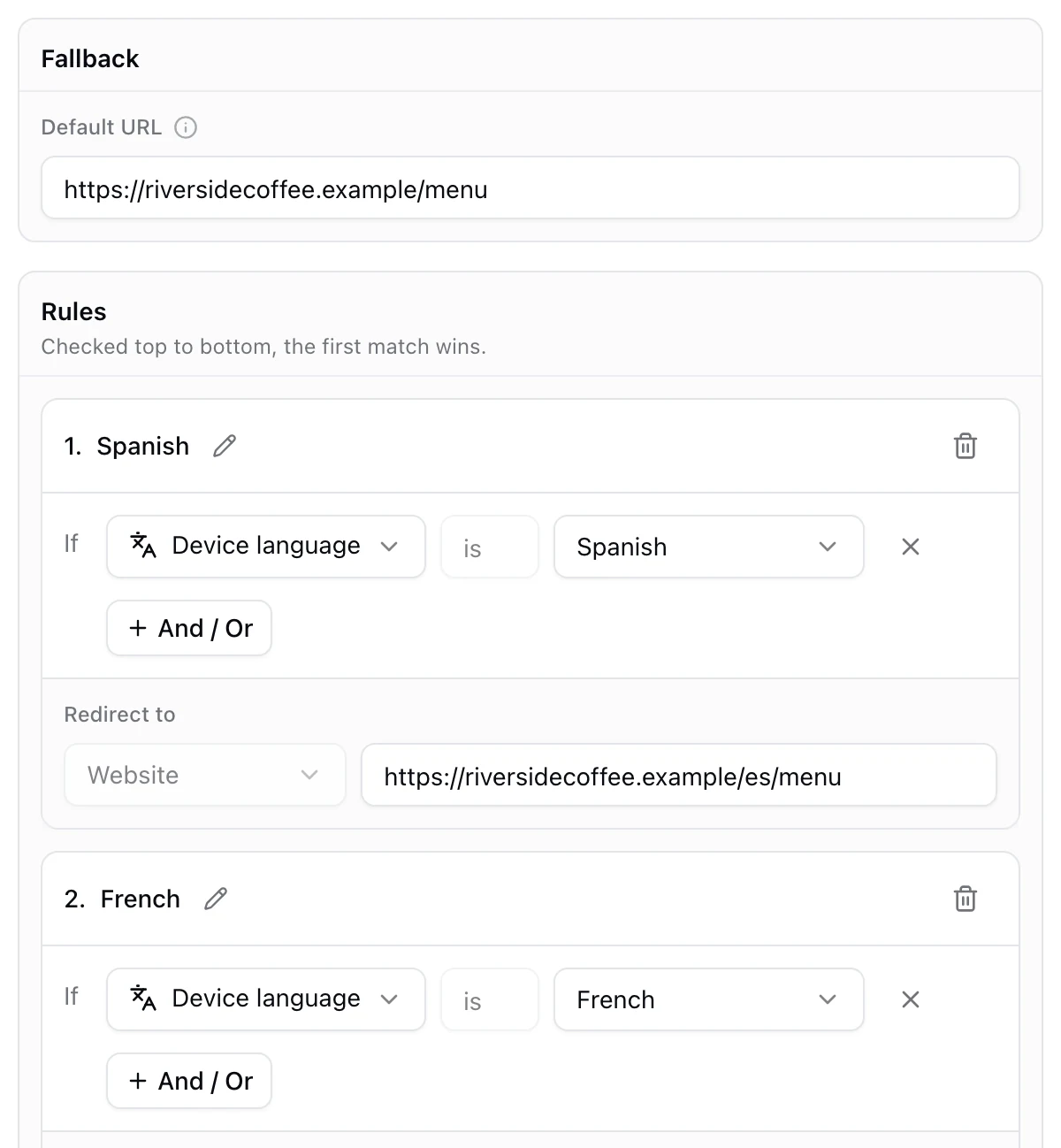The width and height of the screenshot is (1061, 1148).
Task: Focus the Spanish redirect URL field
Action: click(x=679, y=775)
